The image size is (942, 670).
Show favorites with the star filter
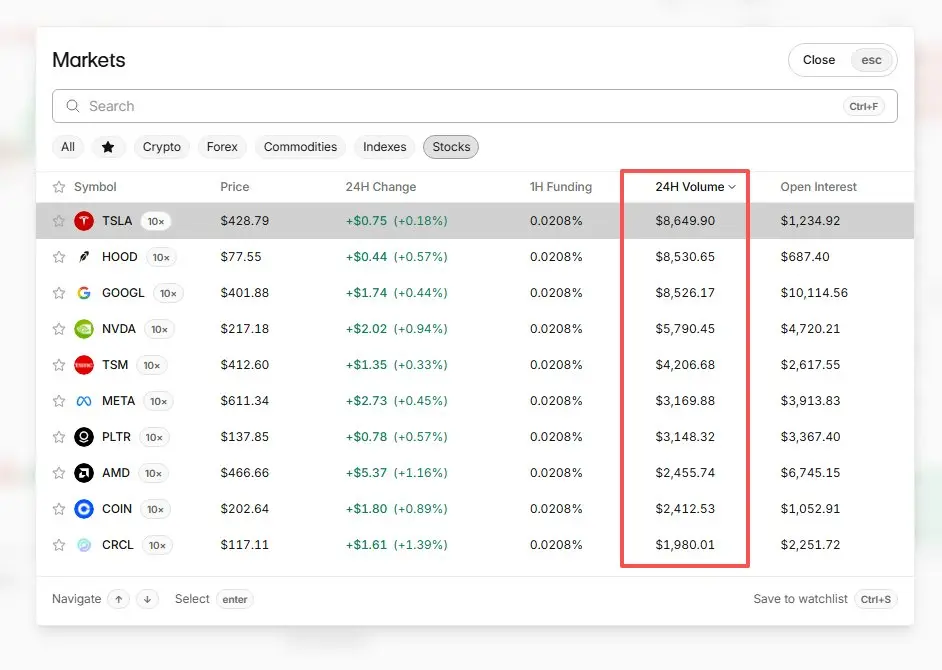[108, 147]
